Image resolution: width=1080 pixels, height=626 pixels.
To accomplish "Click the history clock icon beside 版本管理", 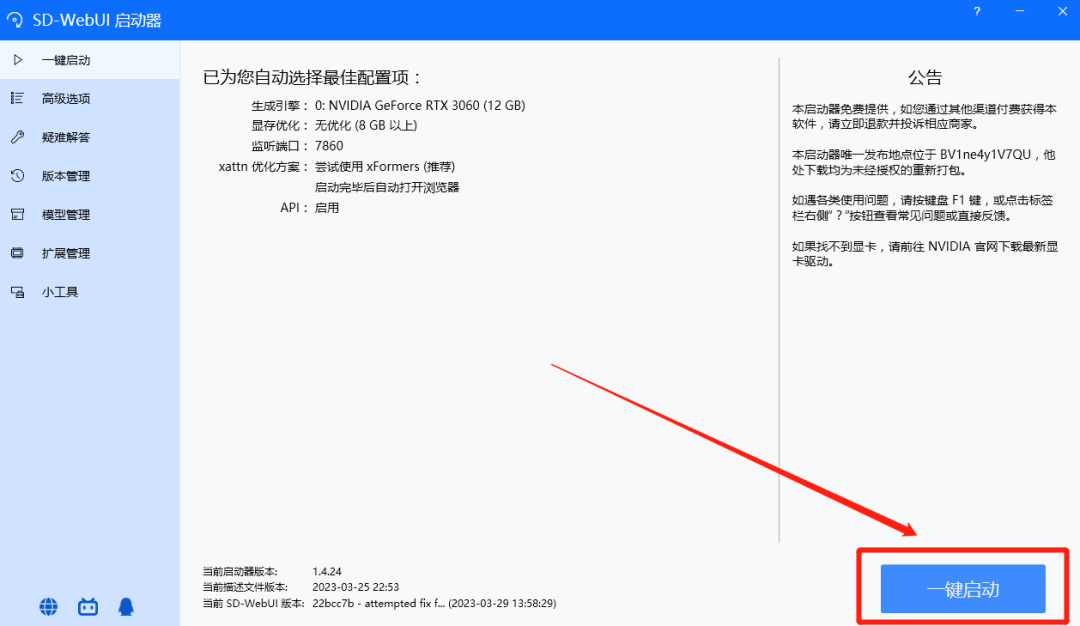I will 17,176.
